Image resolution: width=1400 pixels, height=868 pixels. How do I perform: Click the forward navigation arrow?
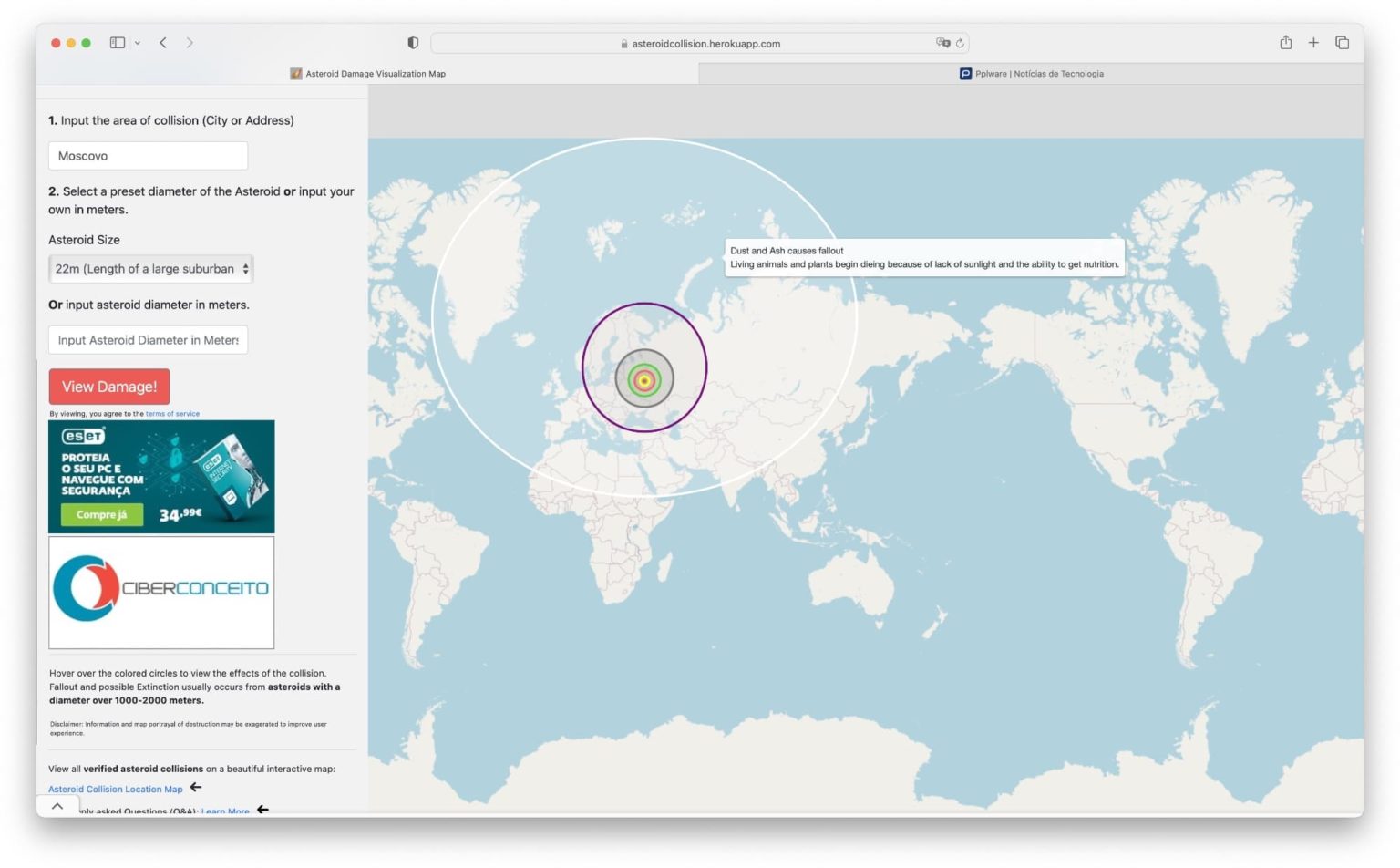190,43
